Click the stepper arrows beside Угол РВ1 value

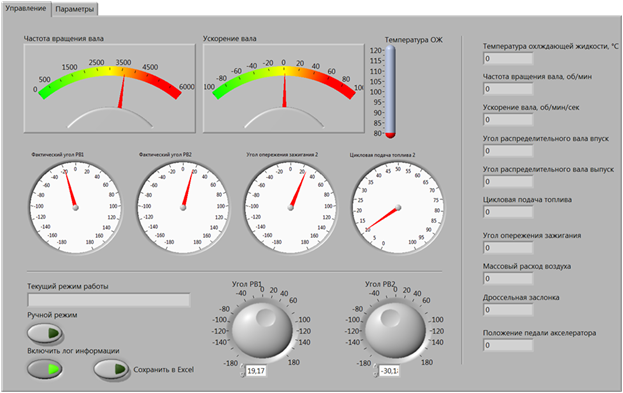point(242,372)
